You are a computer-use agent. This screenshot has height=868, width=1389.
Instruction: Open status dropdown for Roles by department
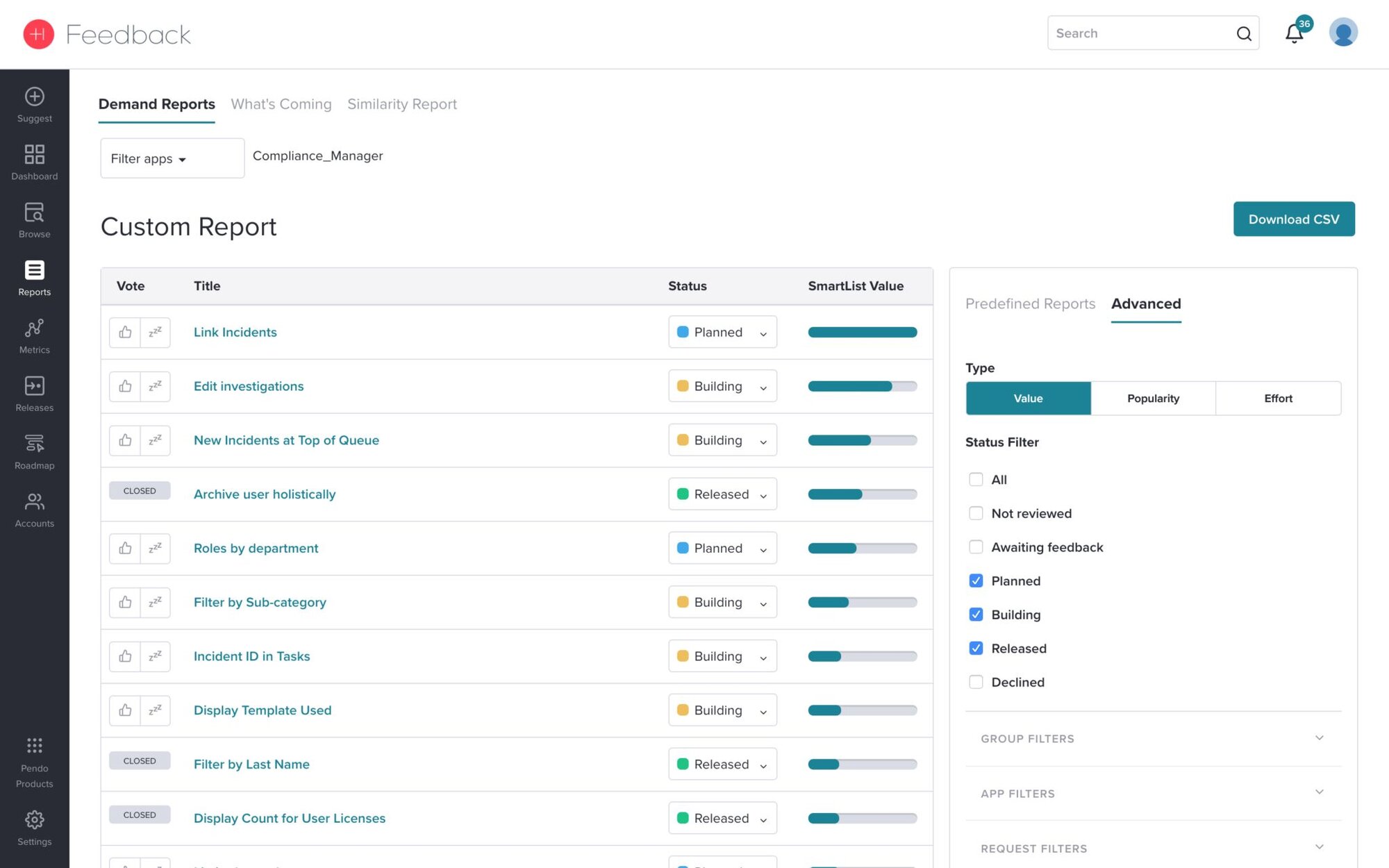click(x=722, y=548)
